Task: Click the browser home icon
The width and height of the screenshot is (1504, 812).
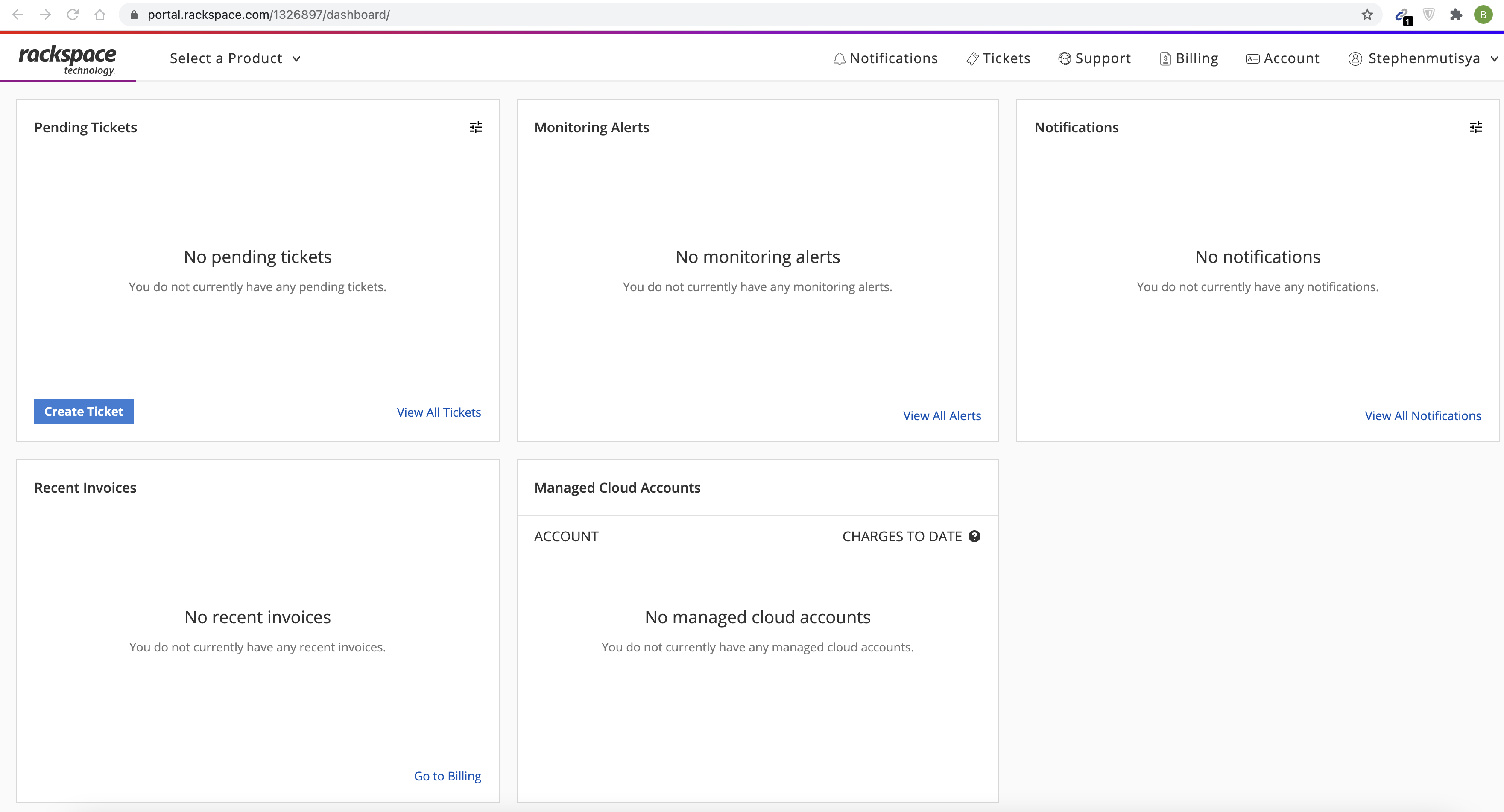Action: pos(100,15)
